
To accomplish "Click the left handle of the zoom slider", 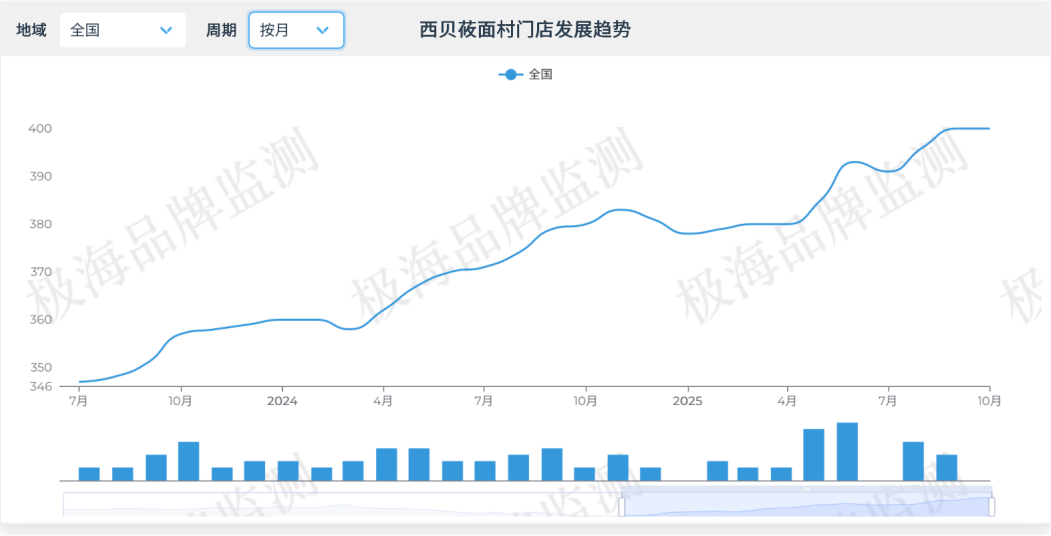I will [621, 506].
